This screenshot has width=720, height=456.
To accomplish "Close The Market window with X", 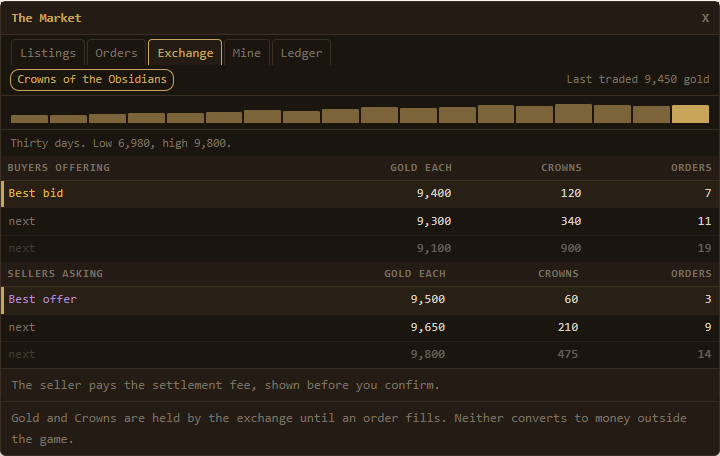I will click(705, 18).
